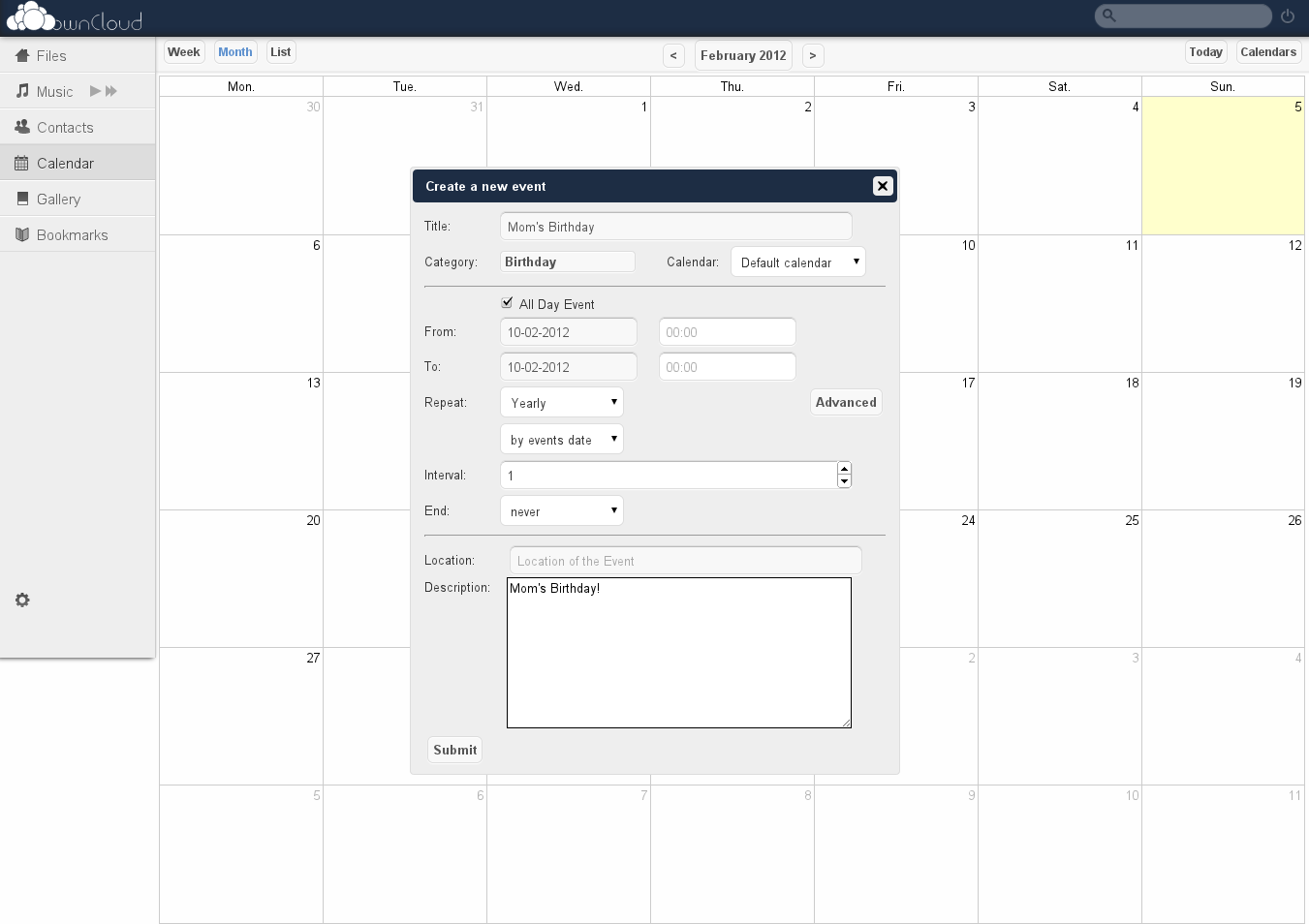Screen dimensions: 1309x924
Task: Open the Yearly repeat dropdown
Action: point(562,403)
